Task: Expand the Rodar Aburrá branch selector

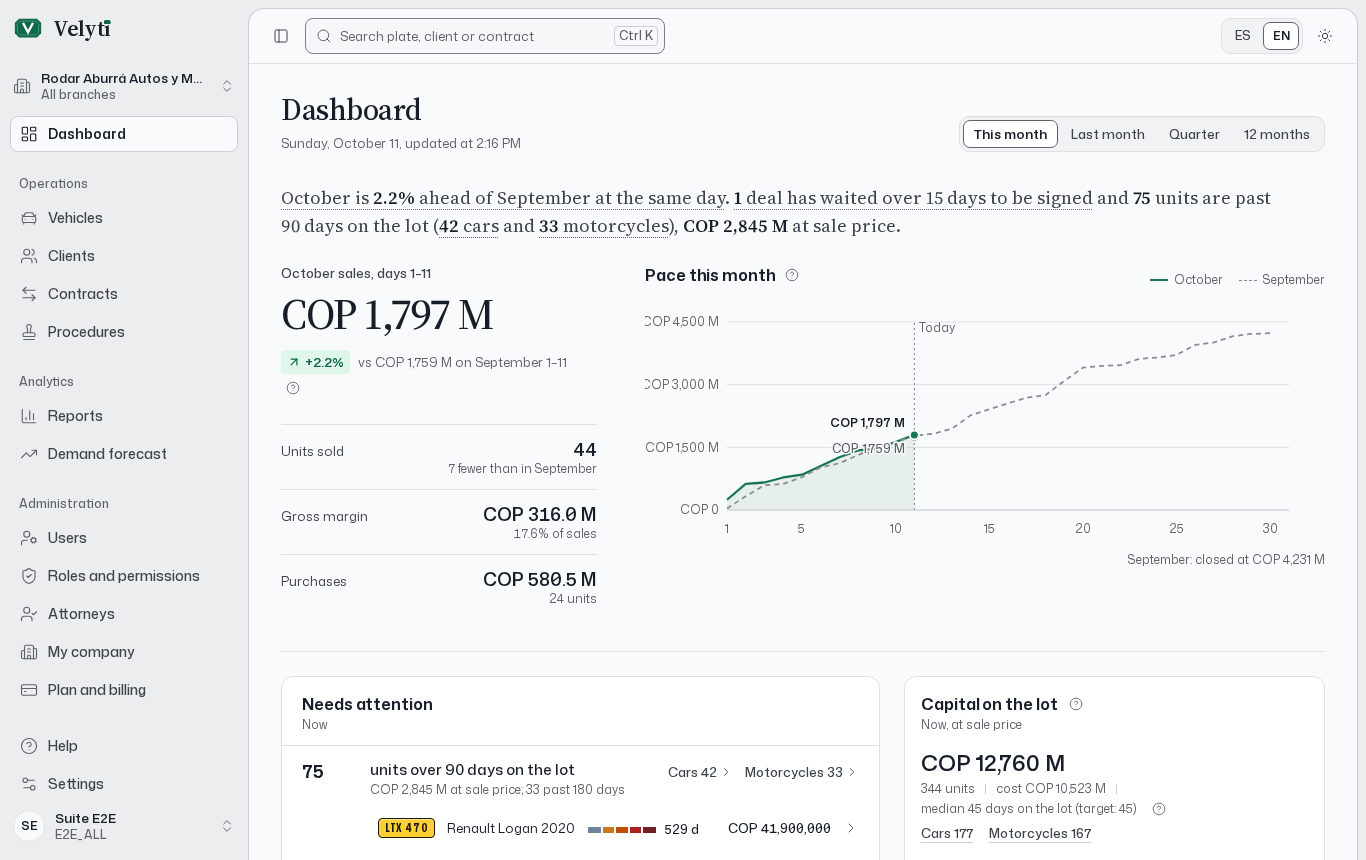Action: [x=124, y=86]
